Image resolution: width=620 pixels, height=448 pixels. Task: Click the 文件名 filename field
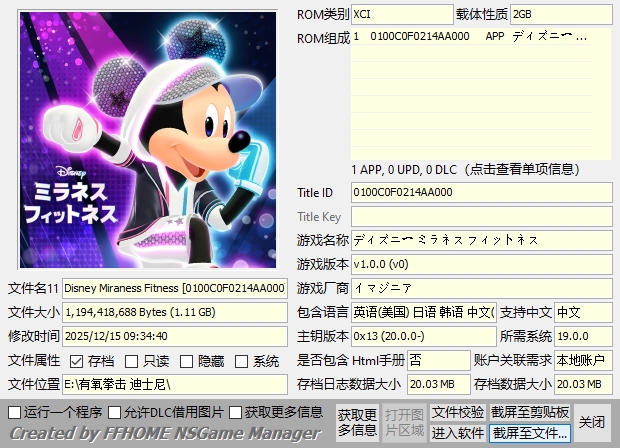tap(175, 289)
